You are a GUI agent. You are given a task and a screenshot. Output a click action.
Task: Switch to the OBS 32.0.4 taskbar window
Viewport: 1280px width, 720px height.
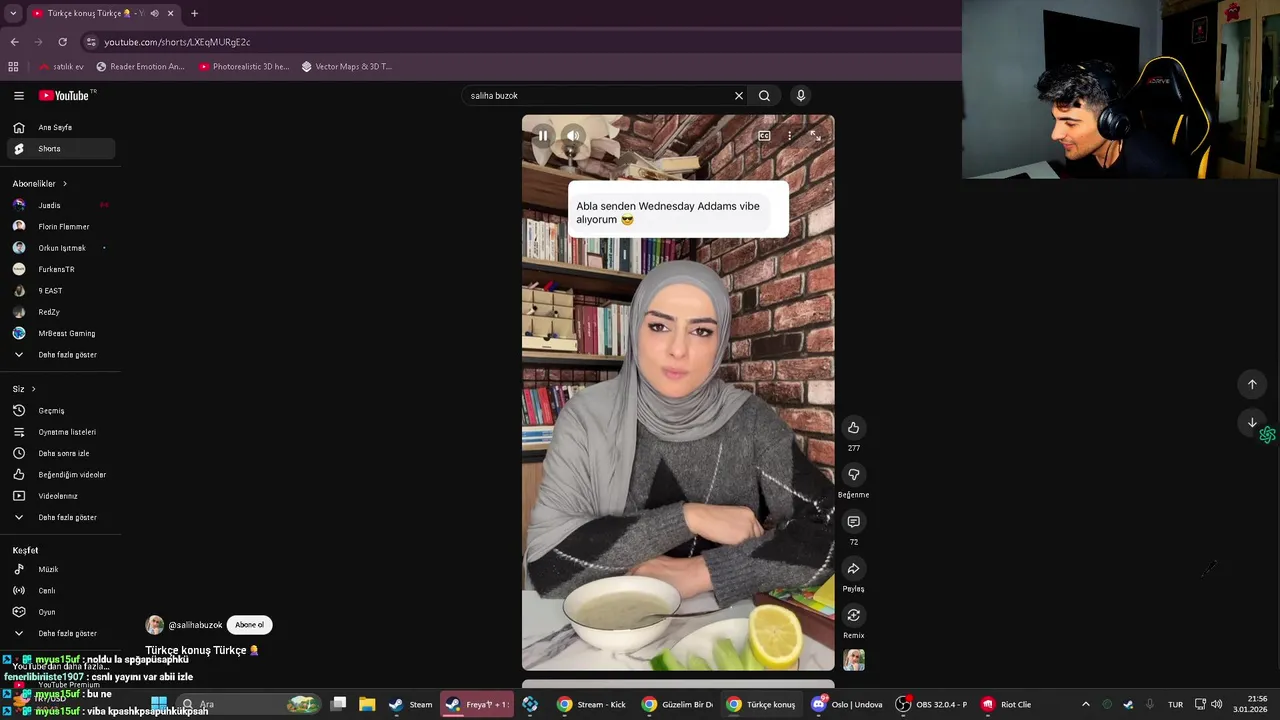coord(932,704)
